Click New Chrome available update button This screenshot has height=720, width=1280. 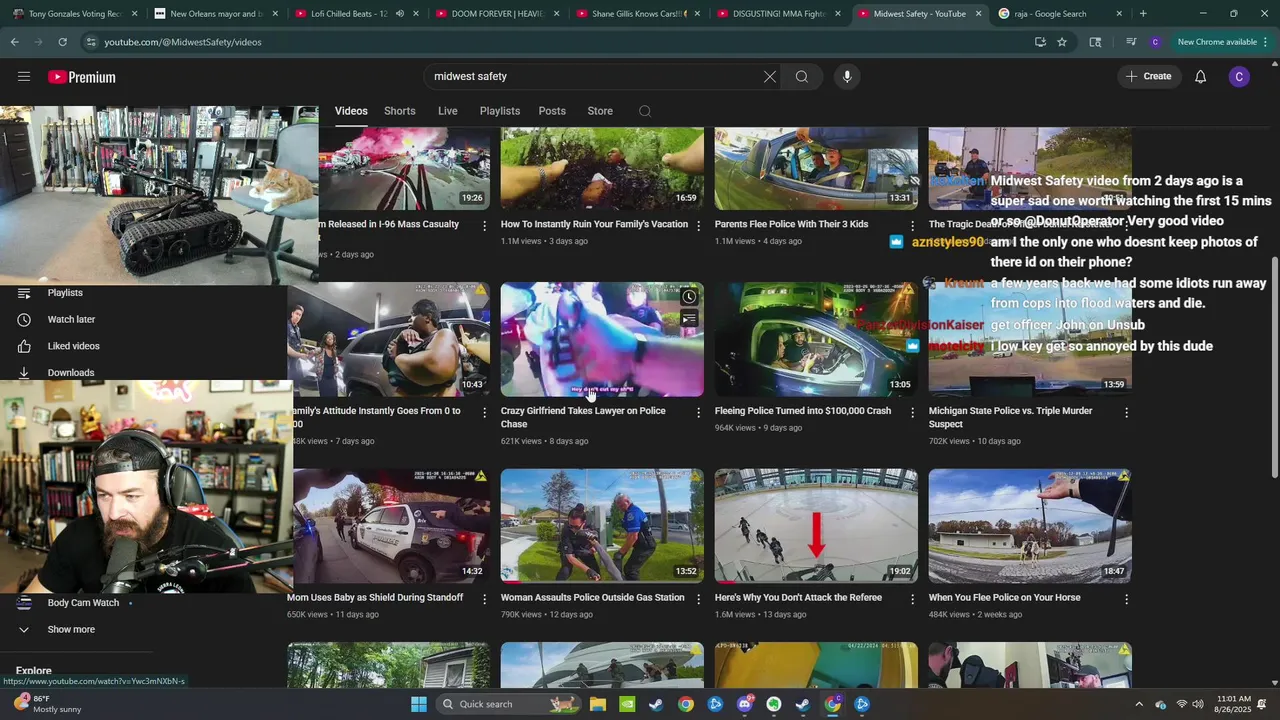[x=1216, y=42]
